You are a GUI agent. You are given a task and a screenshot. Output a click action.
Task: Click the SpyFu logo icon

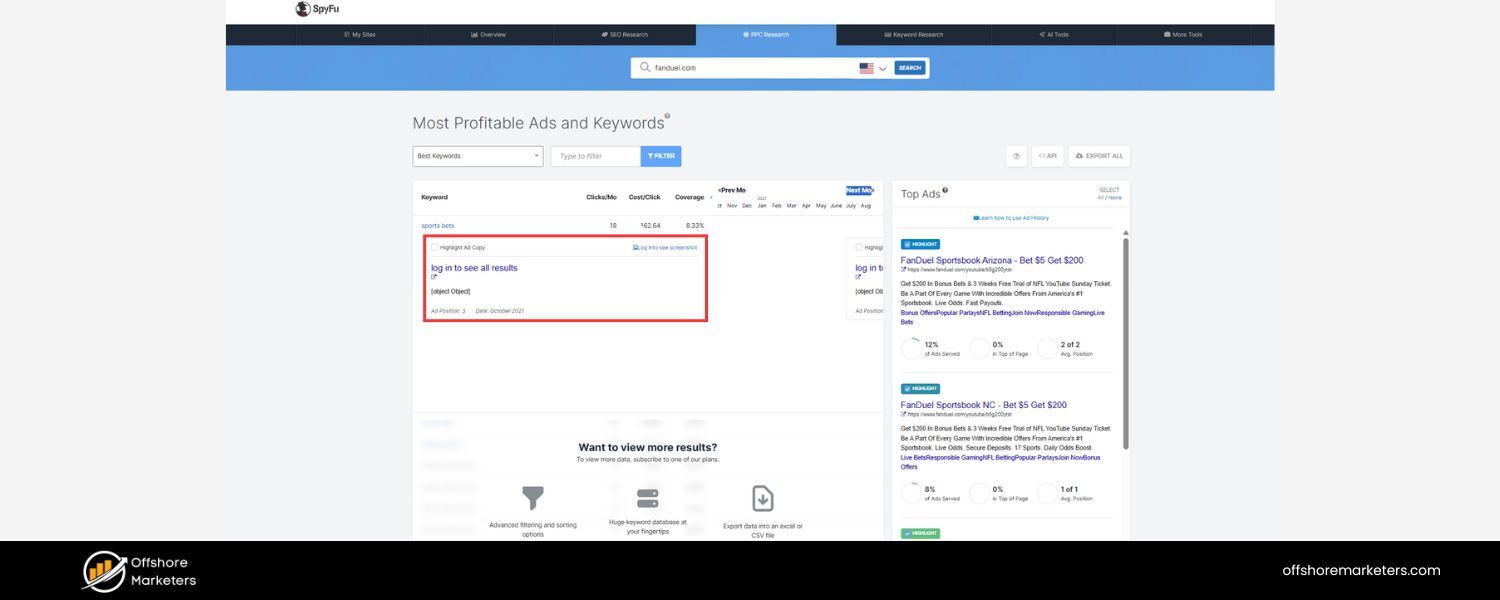(x=303, y=9)
